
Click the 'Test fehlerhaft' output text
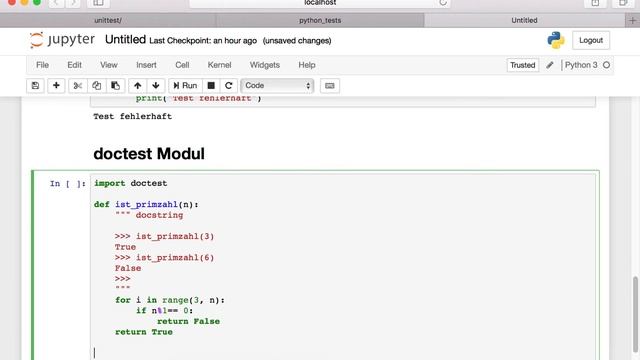click(x=132, y=116)
